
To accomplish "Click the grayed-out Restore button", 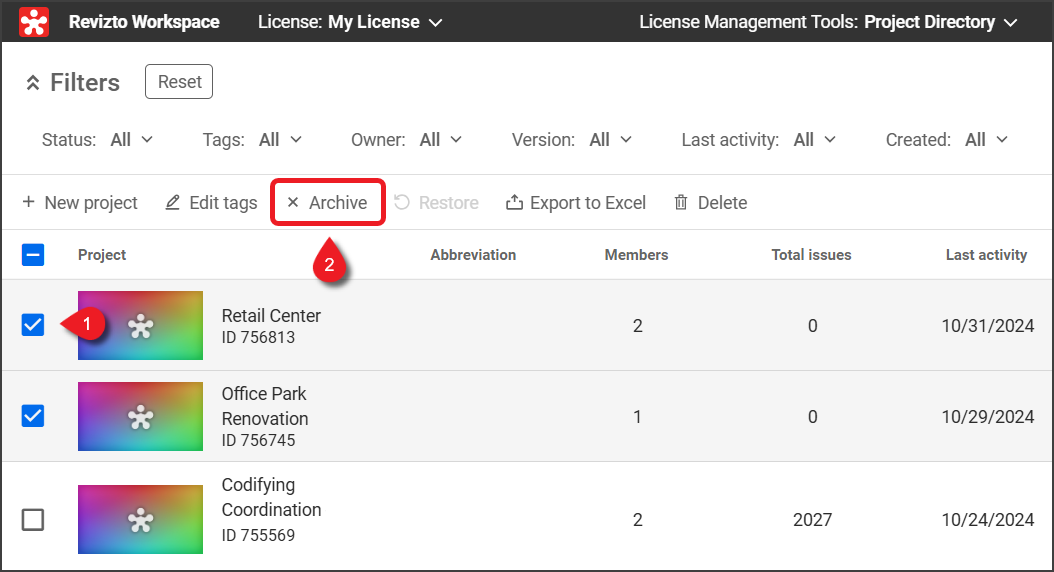I will tap(436, 203).
